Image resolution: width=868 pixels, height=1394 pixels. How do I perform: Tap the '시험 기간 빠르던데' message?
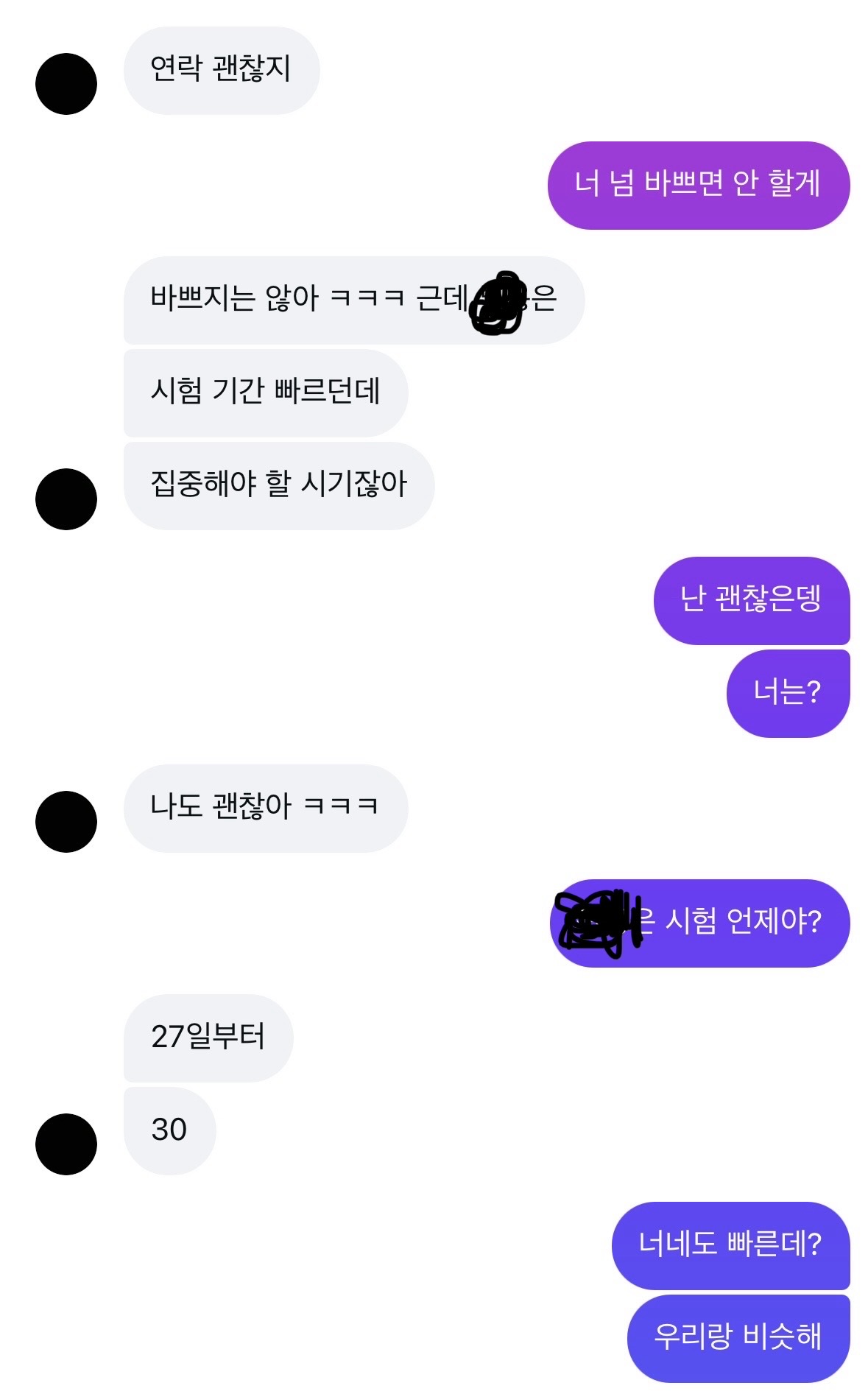pos(266,393)
